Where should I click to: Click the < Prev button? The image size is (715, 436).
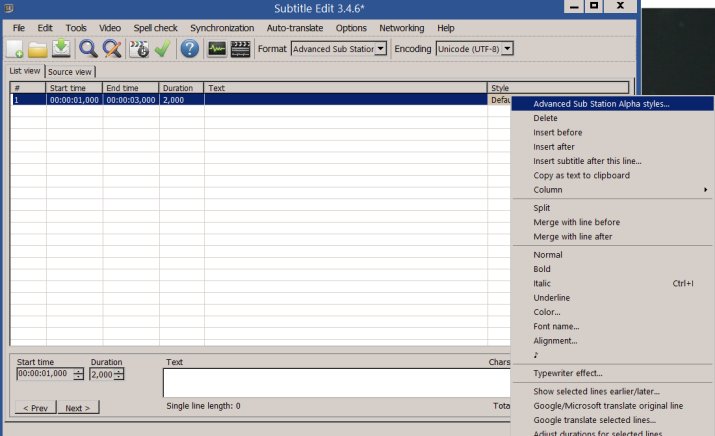pyautogui.click(x=36, y=407)
